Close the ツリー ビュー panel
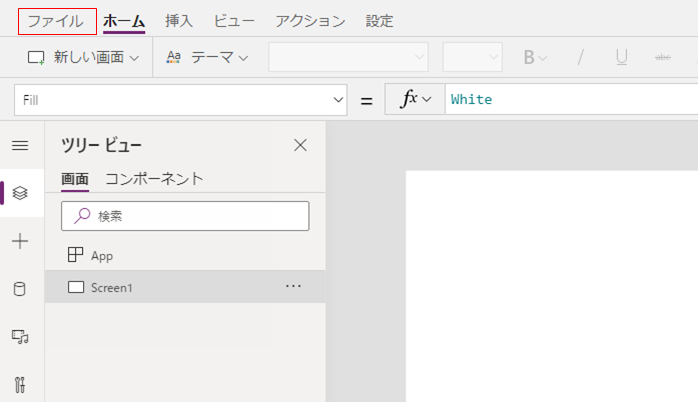The height and width of the screenshot is (402, 698). pyautogui.click(x=300, y=145)
